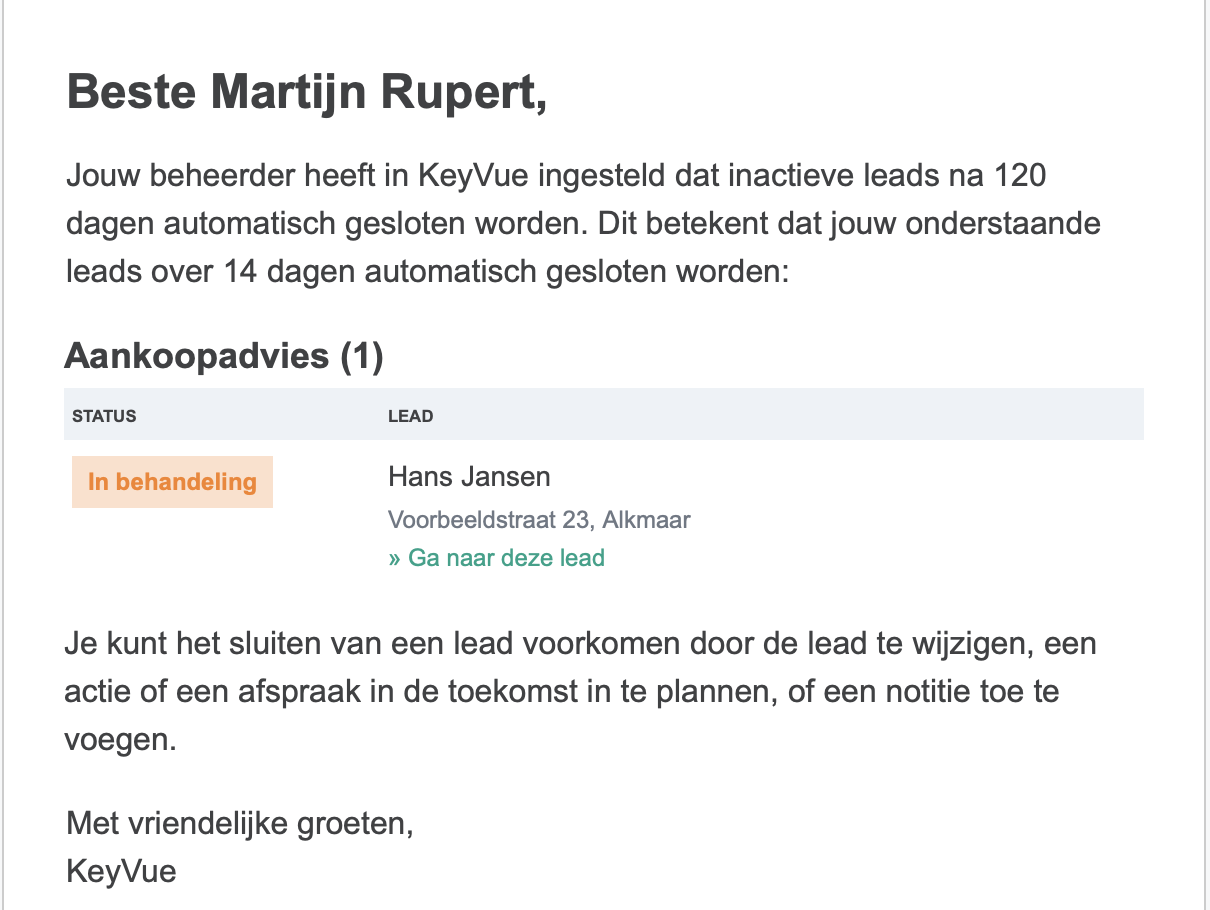Click the grey table header bar's empty area
Viewport: 1210px width, 910px height.
click(x=790, y=414)
